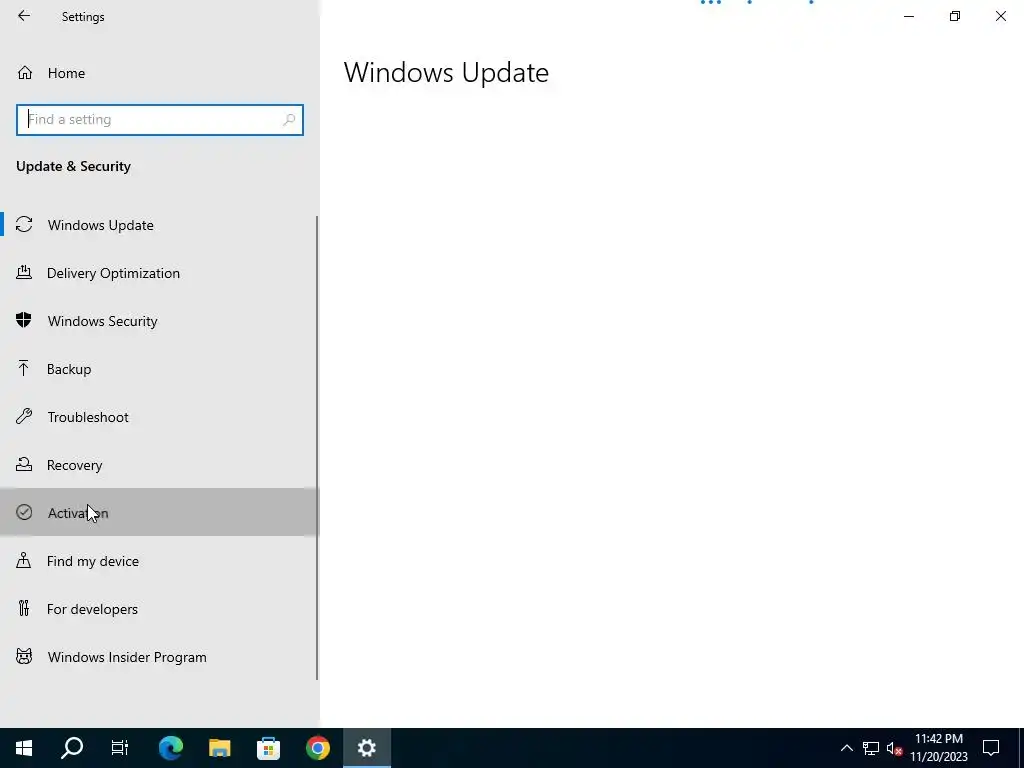Click the search magnifier in Find a setting

[x=289, y=120]
